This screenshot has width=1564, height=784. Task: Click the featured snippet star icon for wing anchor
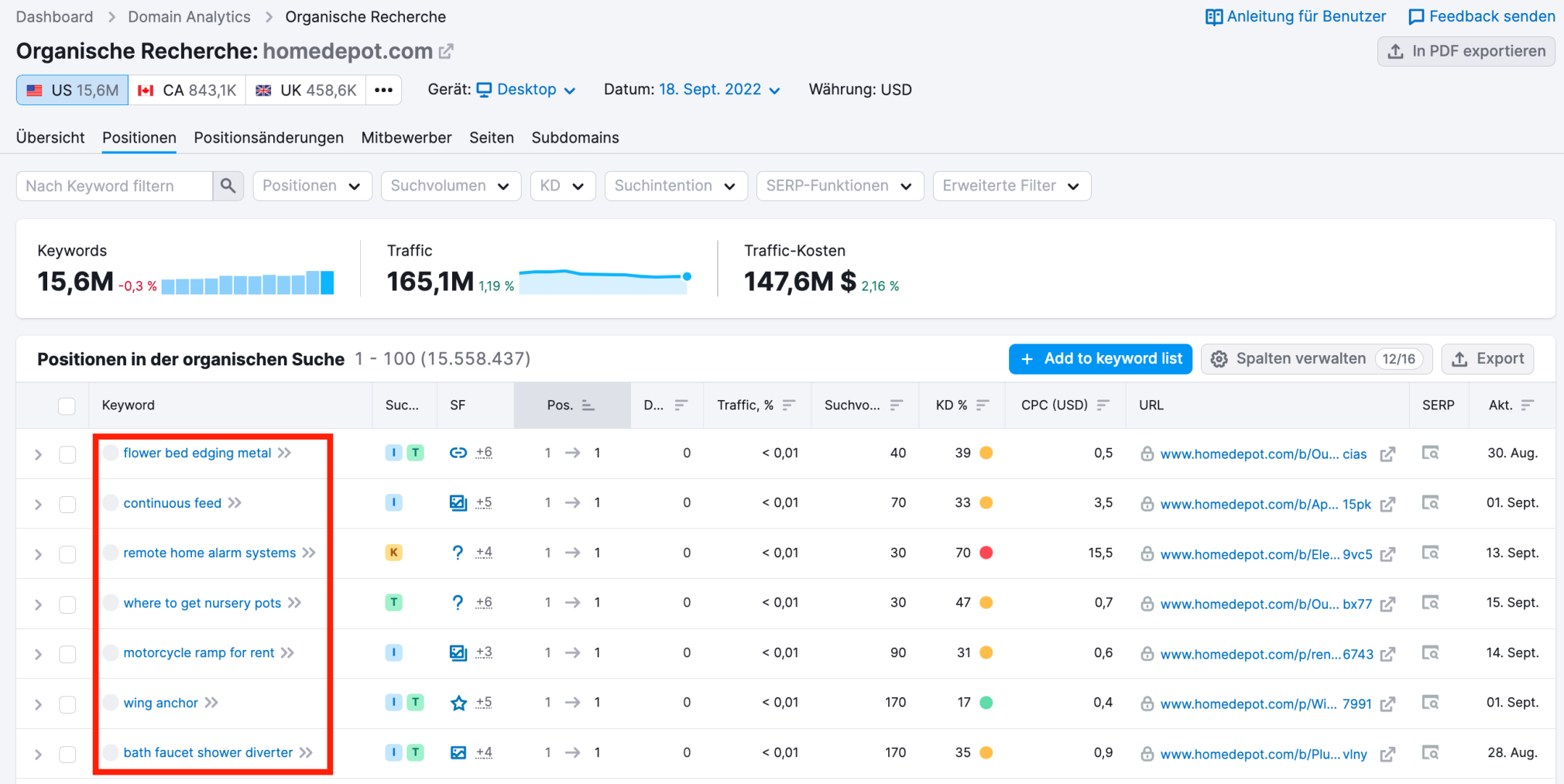(458, 702)
